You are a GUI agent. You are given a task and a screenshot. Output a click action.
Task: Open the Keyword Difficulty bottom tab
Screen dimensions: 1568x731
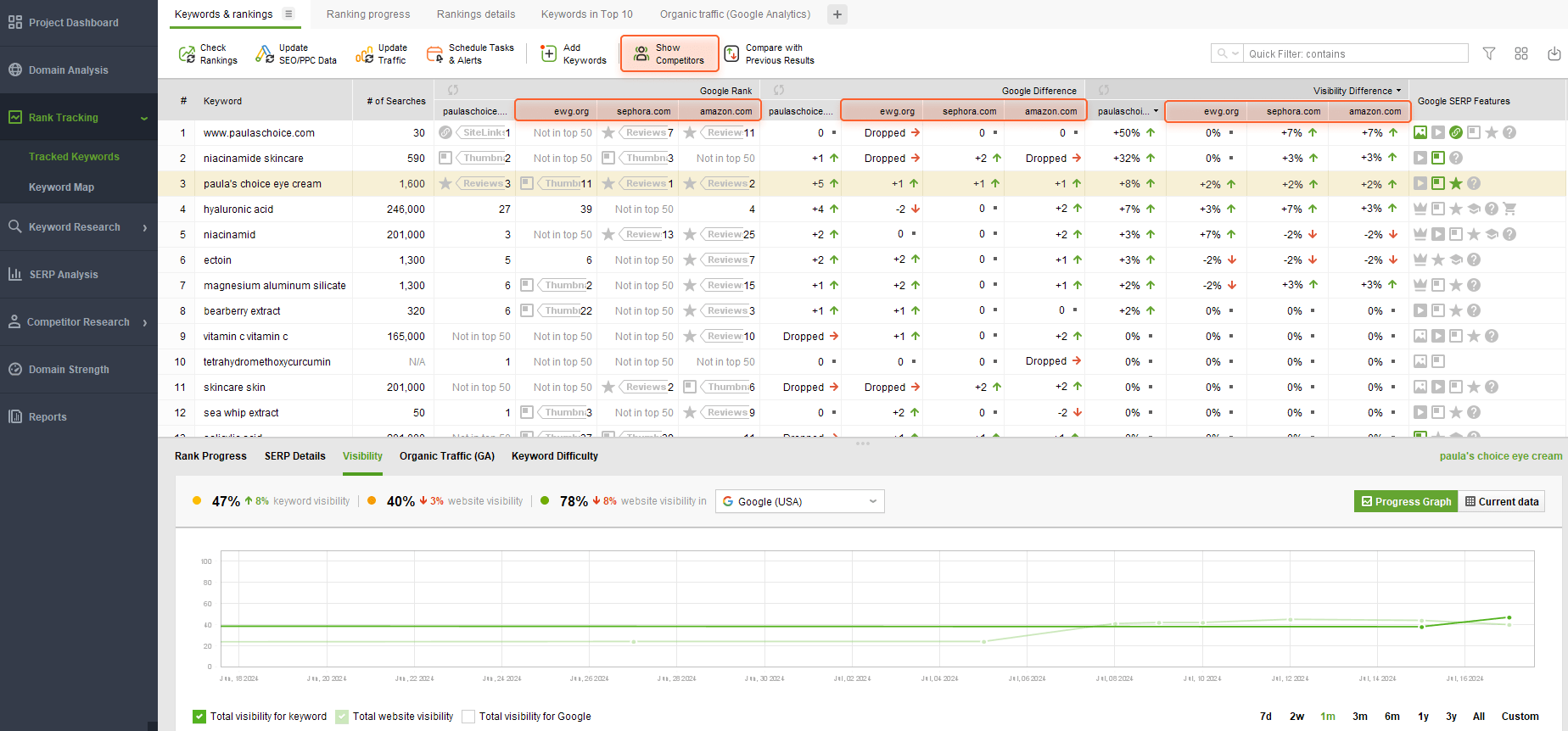(555, 456)
